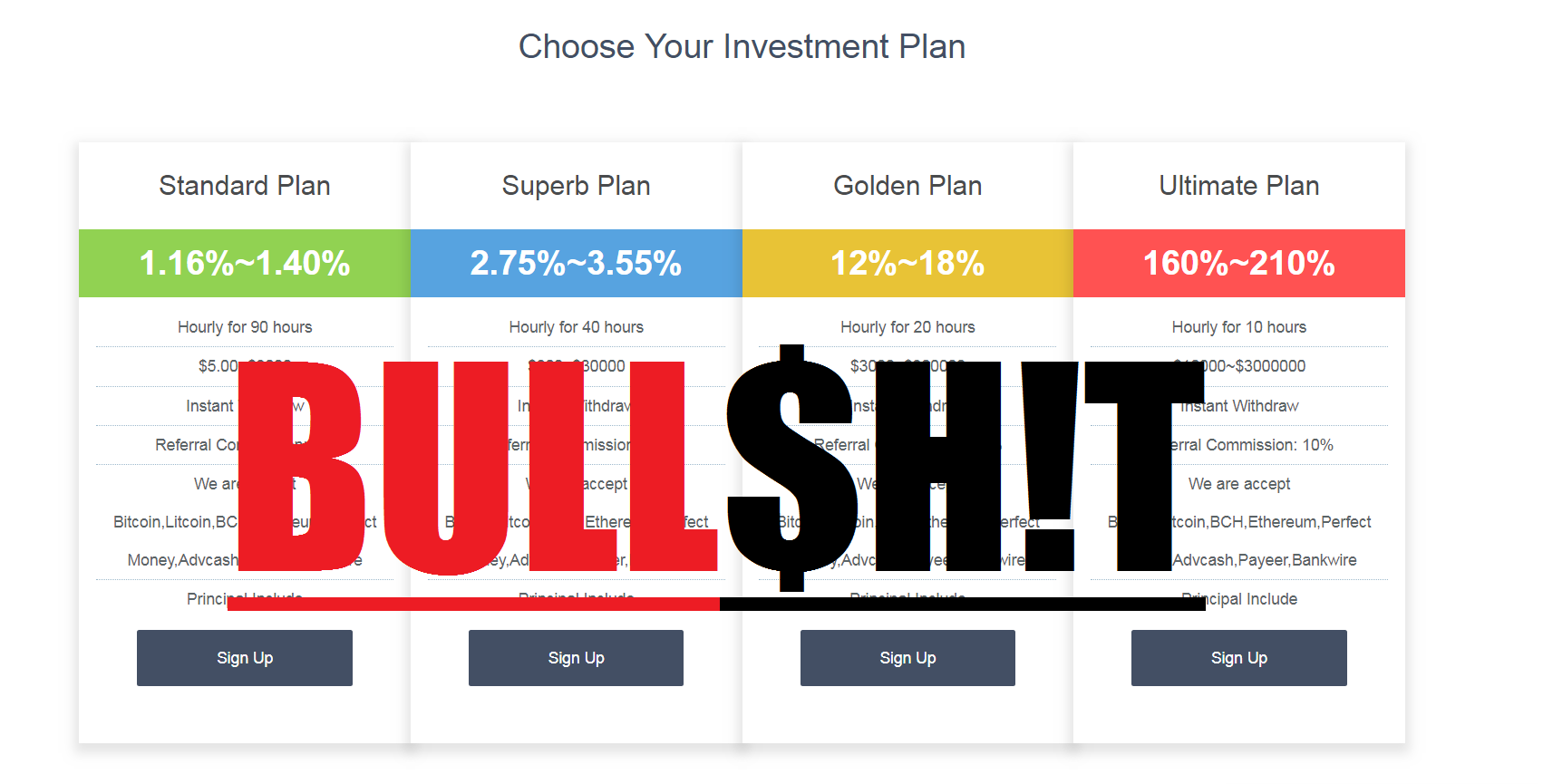Screen dimensions: 1543x784
Task: Click the Golden Plan title
Action: coord(907,186)
